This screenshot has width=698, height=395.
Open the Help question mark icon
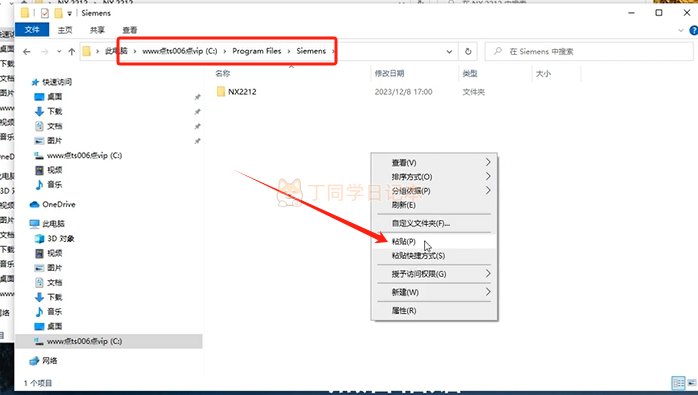click(693, 30)
